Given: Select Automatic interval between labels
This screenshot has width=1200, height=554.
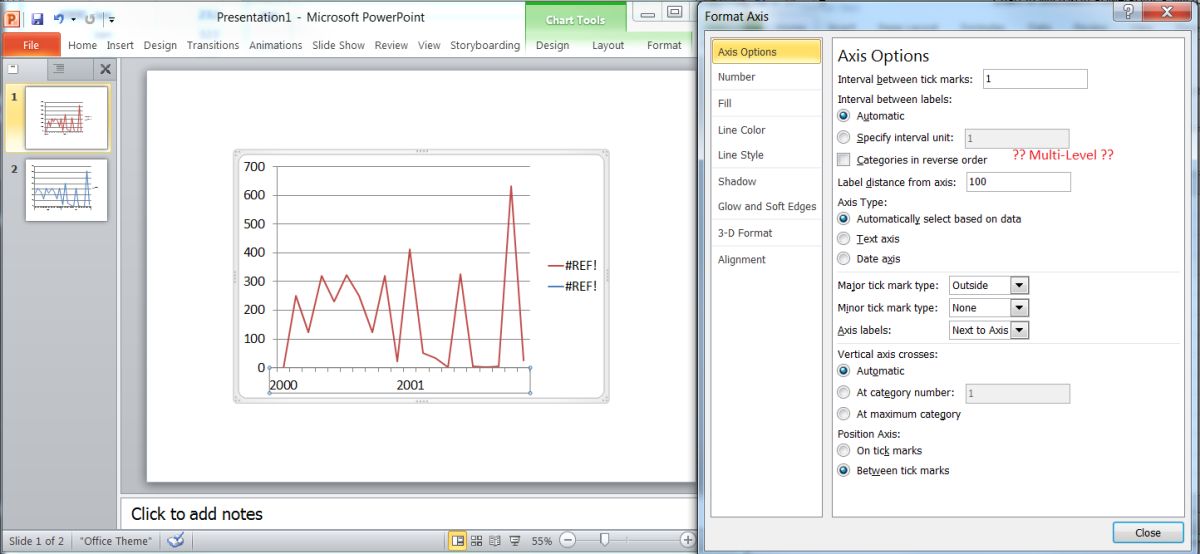Looking at the screenshot, I should pos(844,116).
